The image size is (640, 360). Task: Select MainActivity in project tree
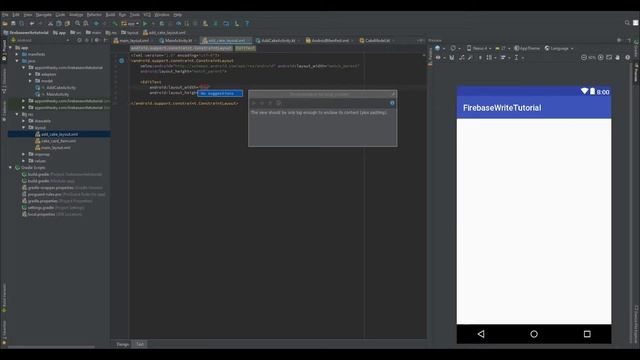[57, 94]
